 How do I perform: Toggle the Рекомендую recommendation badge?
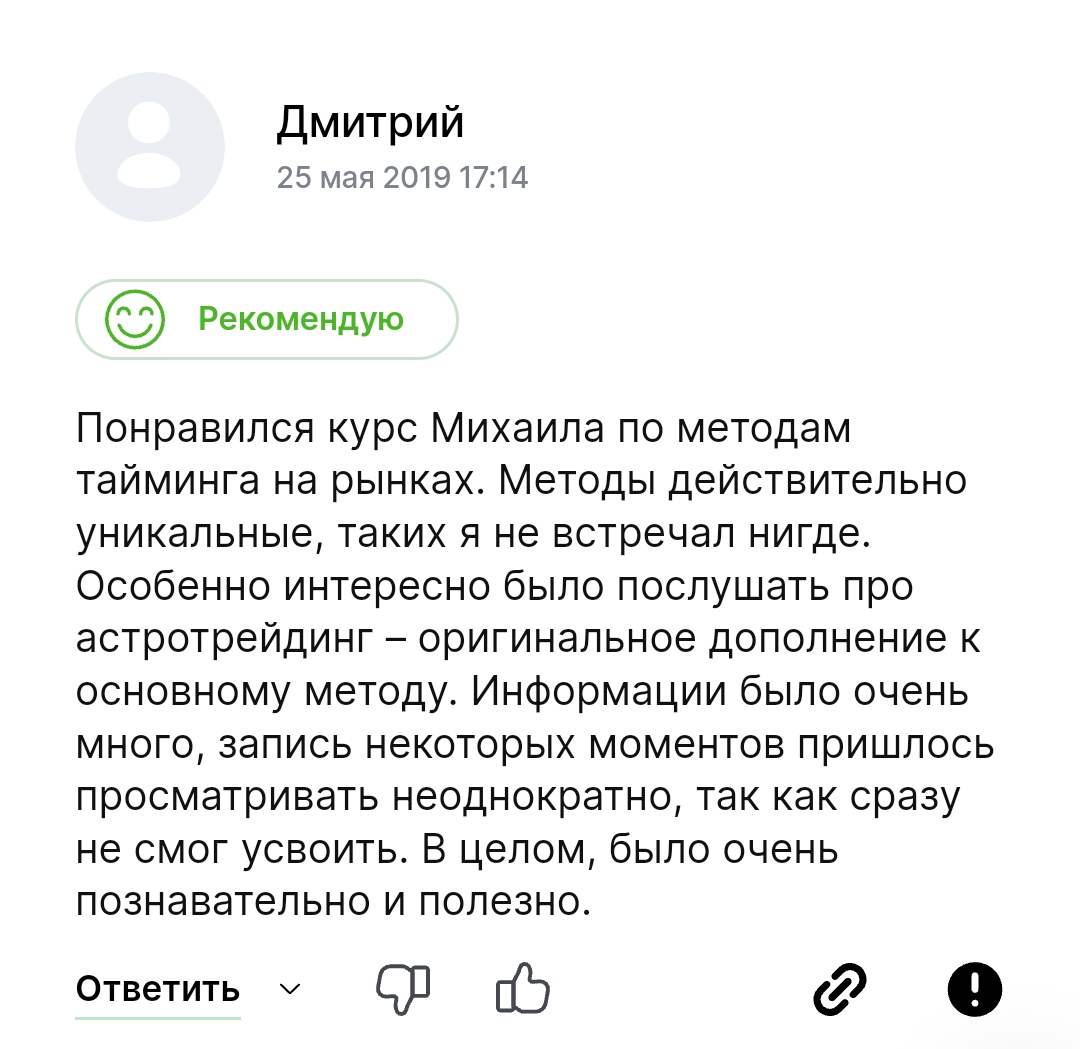266,319
